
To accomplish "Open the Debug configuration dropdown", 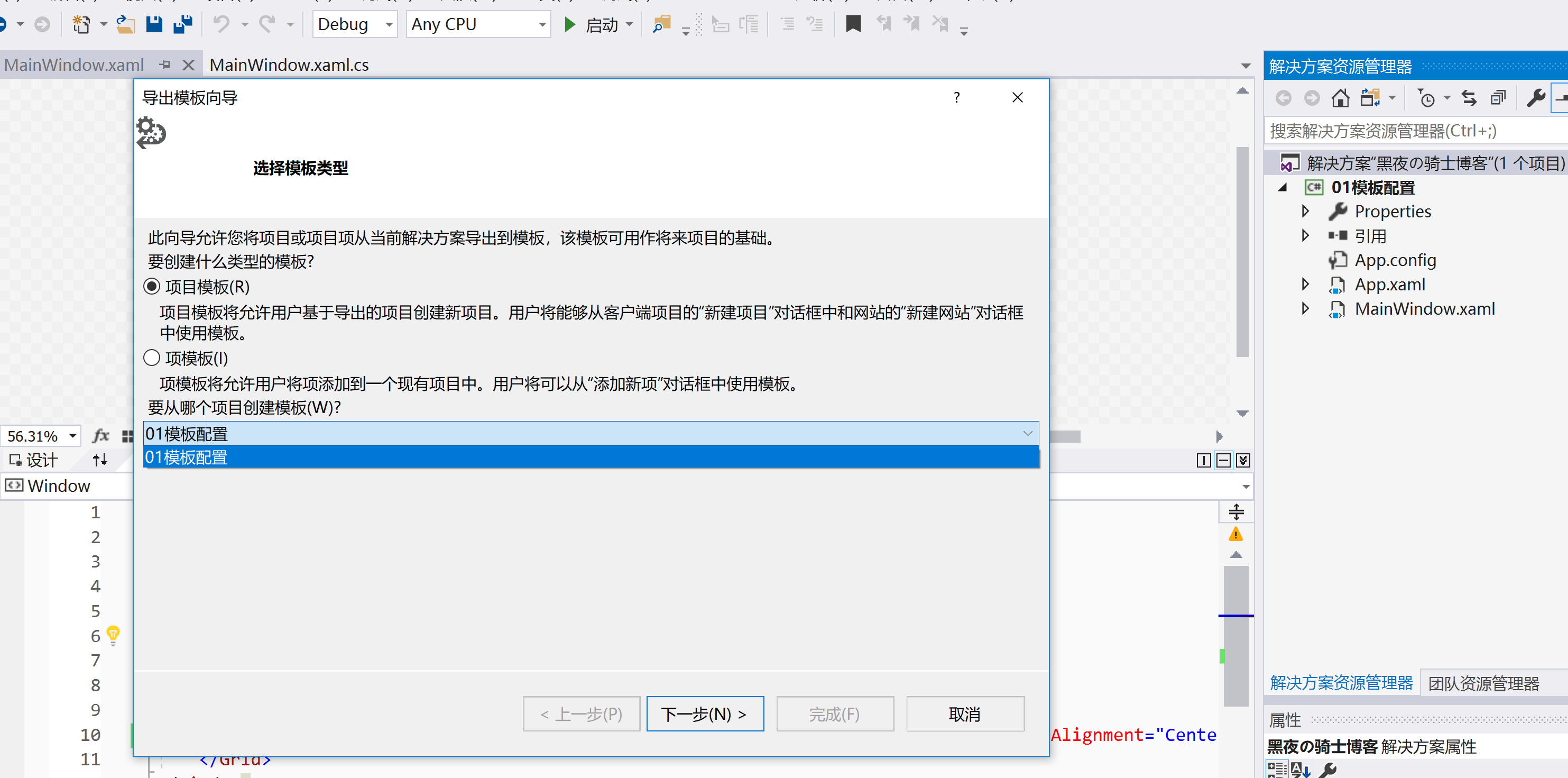I will pos(355,24).
